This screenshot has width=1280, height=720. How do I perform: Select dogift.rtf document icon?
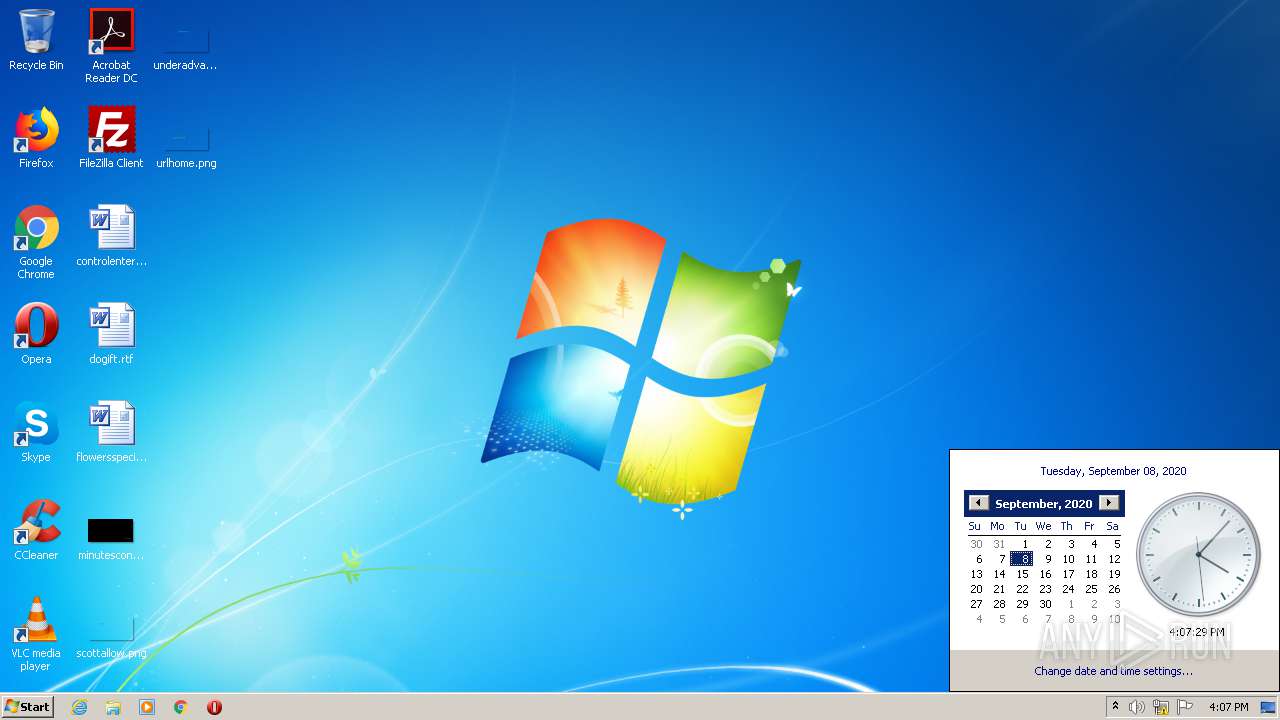[111, 334]
